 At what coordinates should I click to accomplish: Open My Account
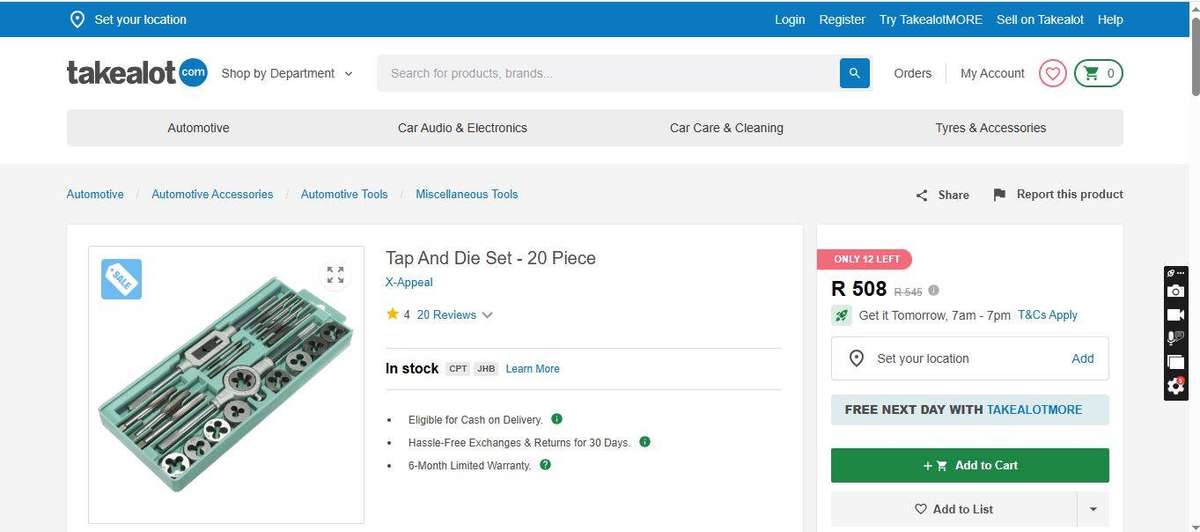click(x=992, y=73)
